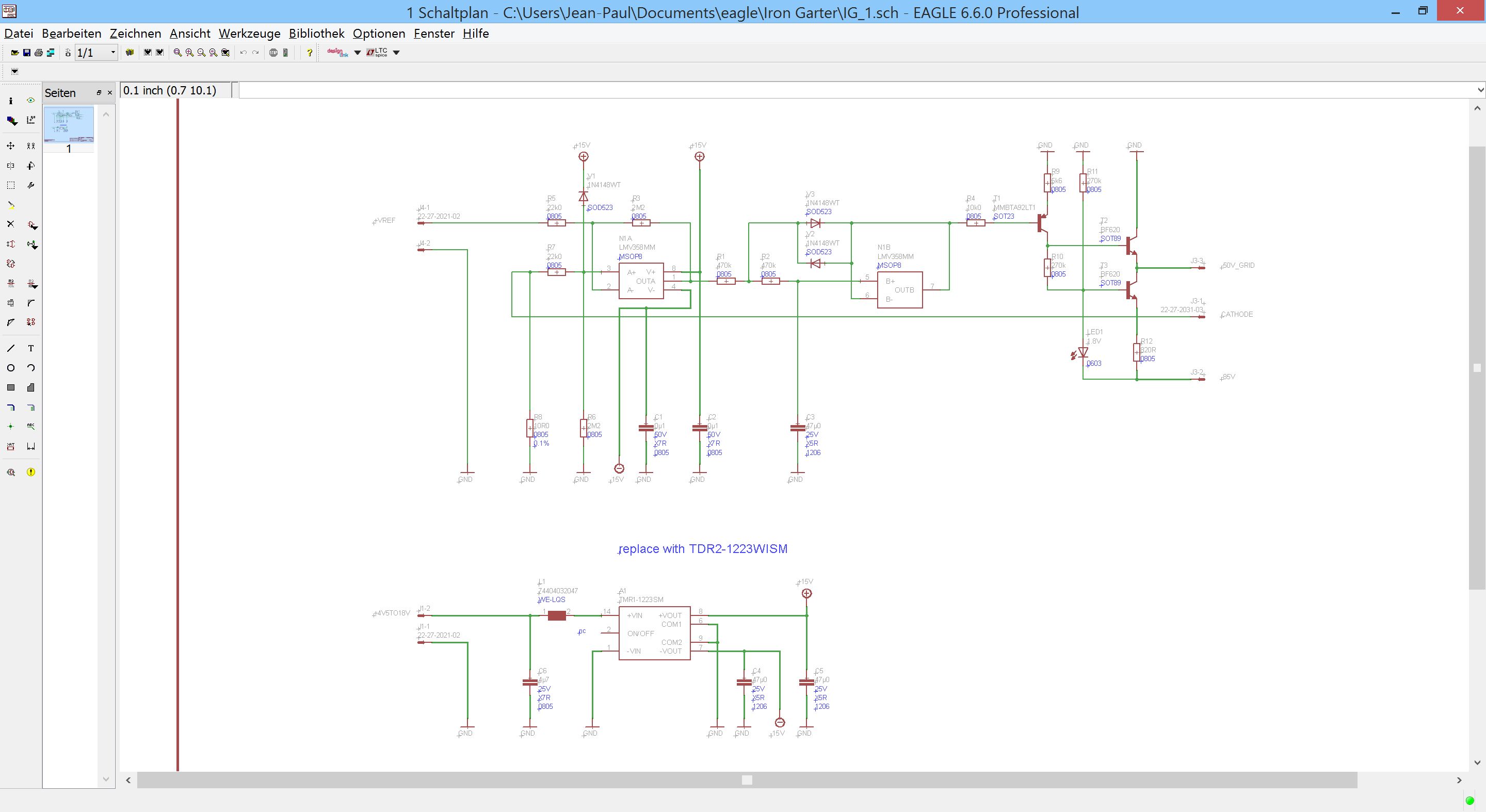
Task: Select the Arc drawing tool
Action: click(31, 368)
